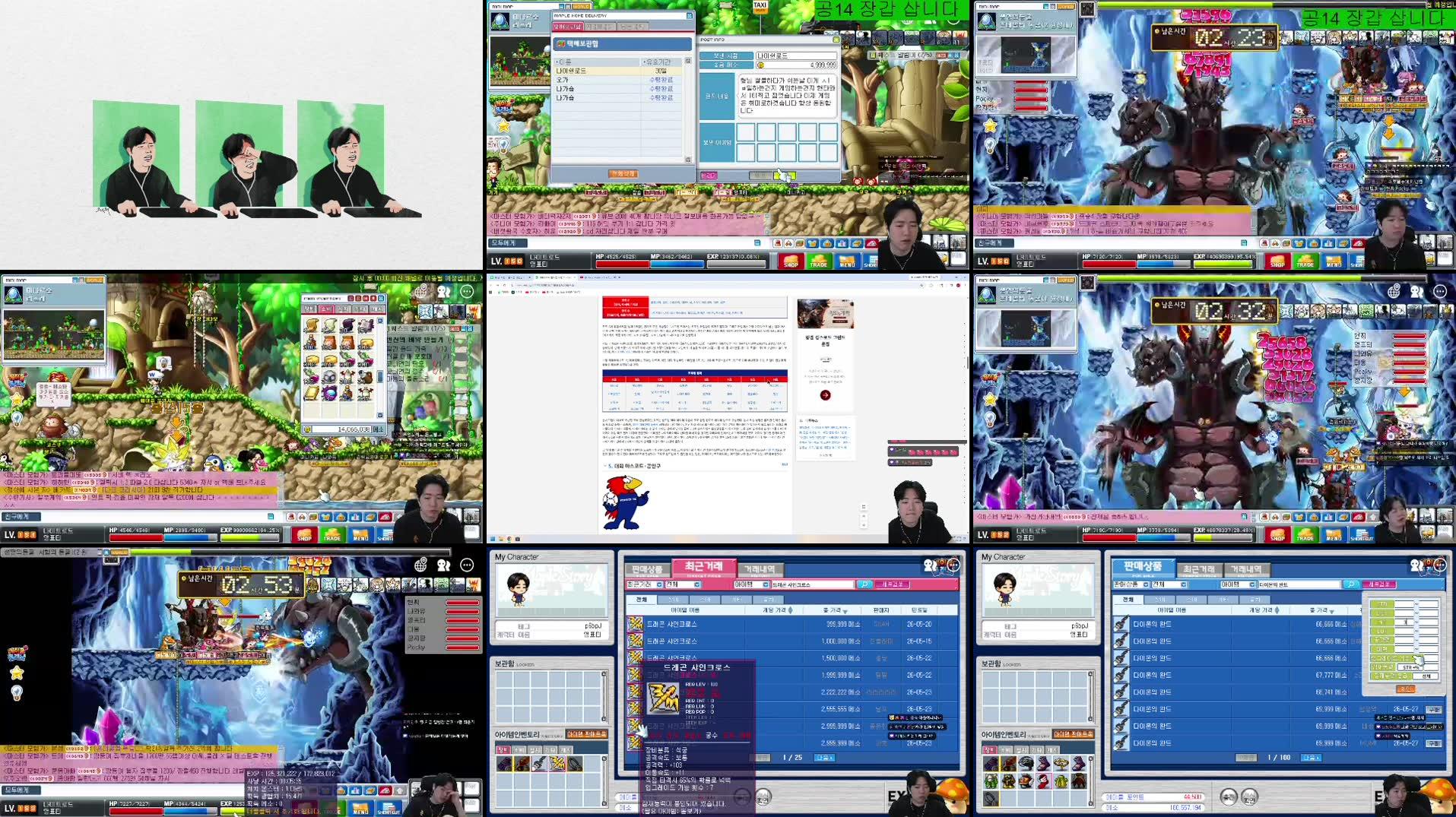
Task: Open TRADE in the 02:23 boss fight panel
Action: [x=1305, y=262]
